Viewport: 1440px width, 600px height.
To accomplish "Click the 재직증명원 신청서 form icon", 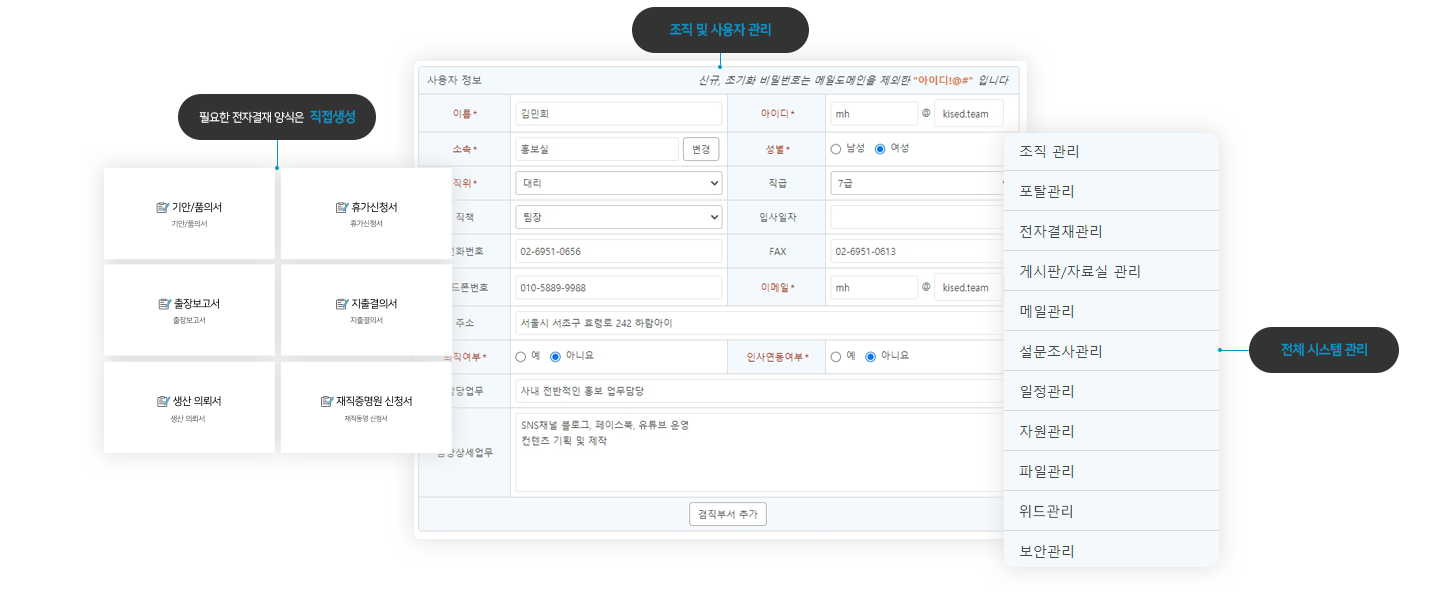I will (327, 401).
